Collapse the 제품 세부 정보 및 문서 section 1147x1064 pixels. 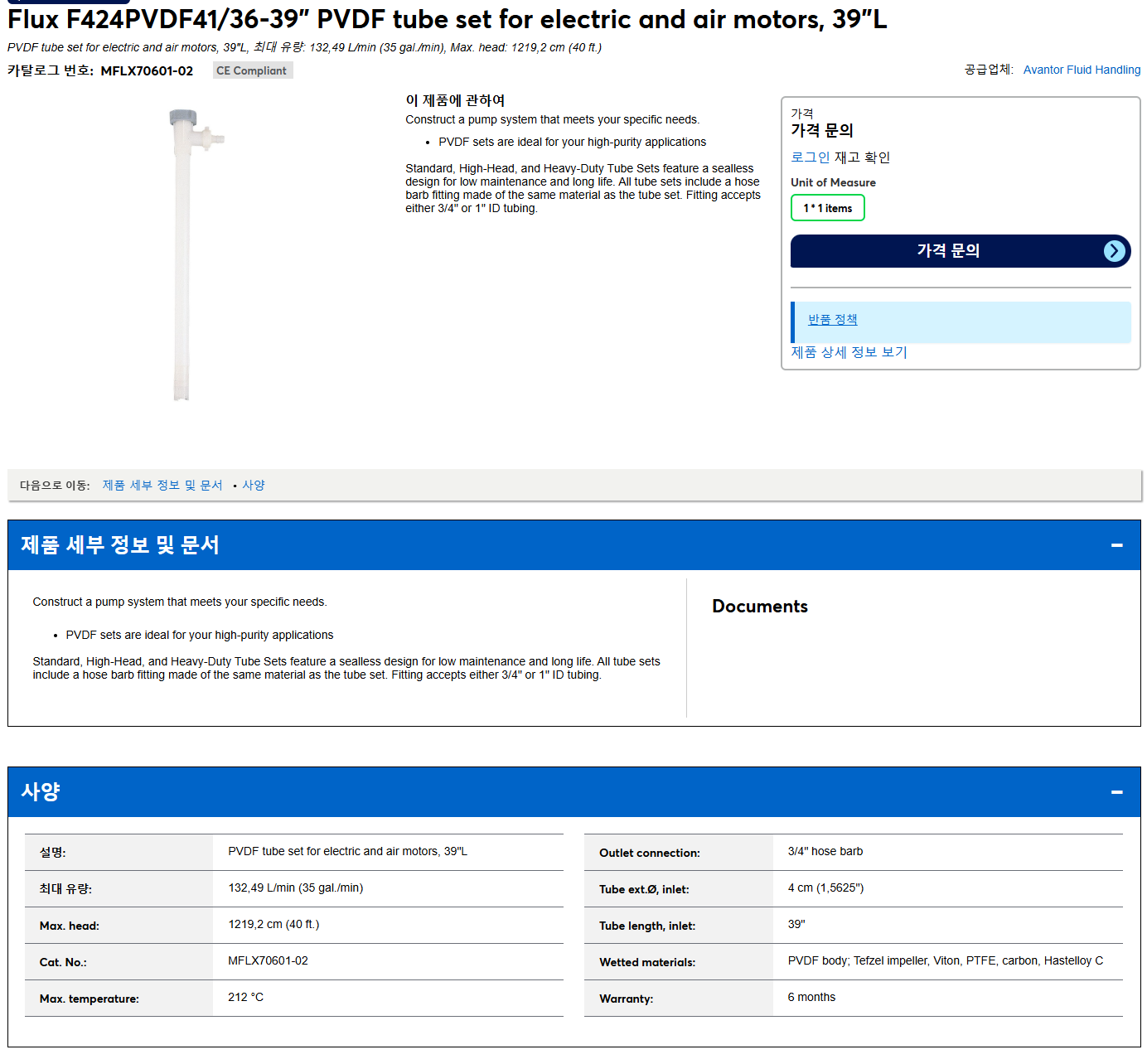tap(1116, 545)
